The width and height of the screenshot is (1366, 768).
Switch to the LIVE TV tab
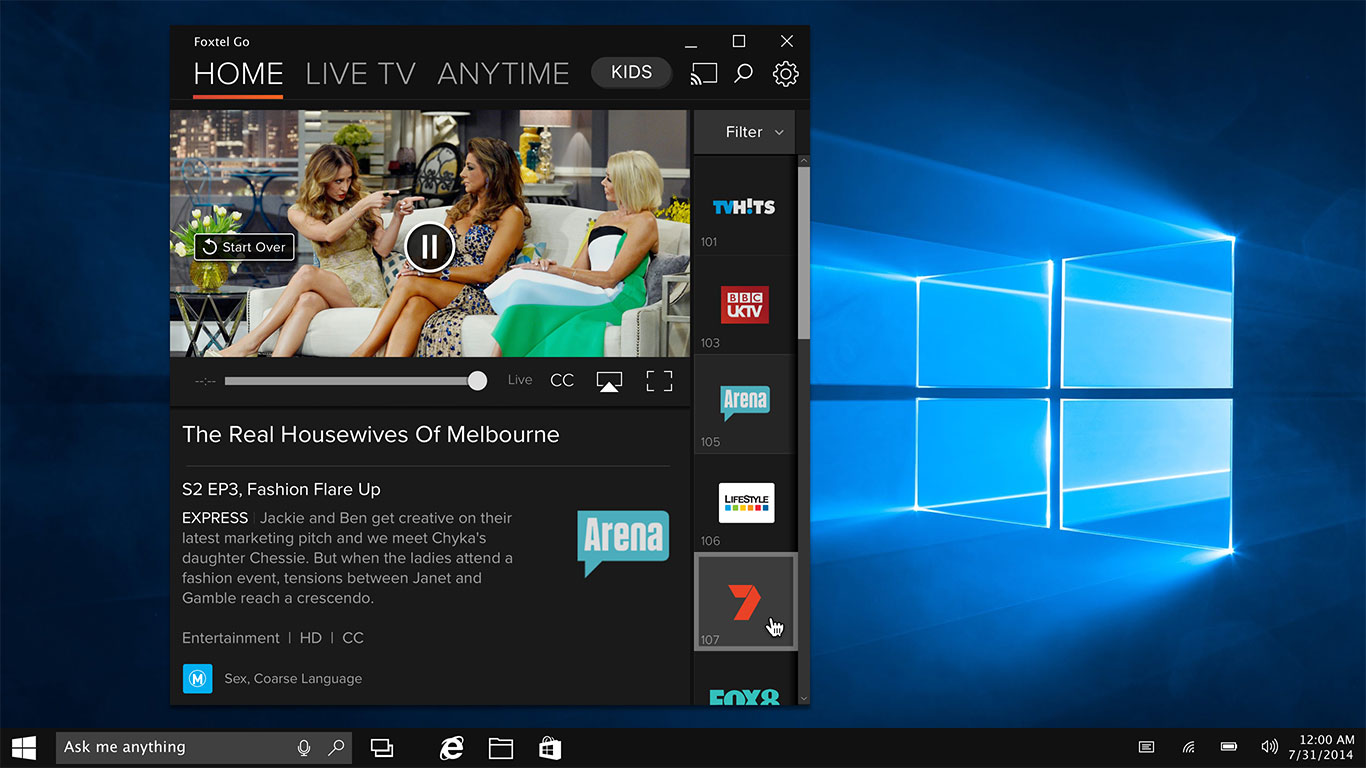360,74
